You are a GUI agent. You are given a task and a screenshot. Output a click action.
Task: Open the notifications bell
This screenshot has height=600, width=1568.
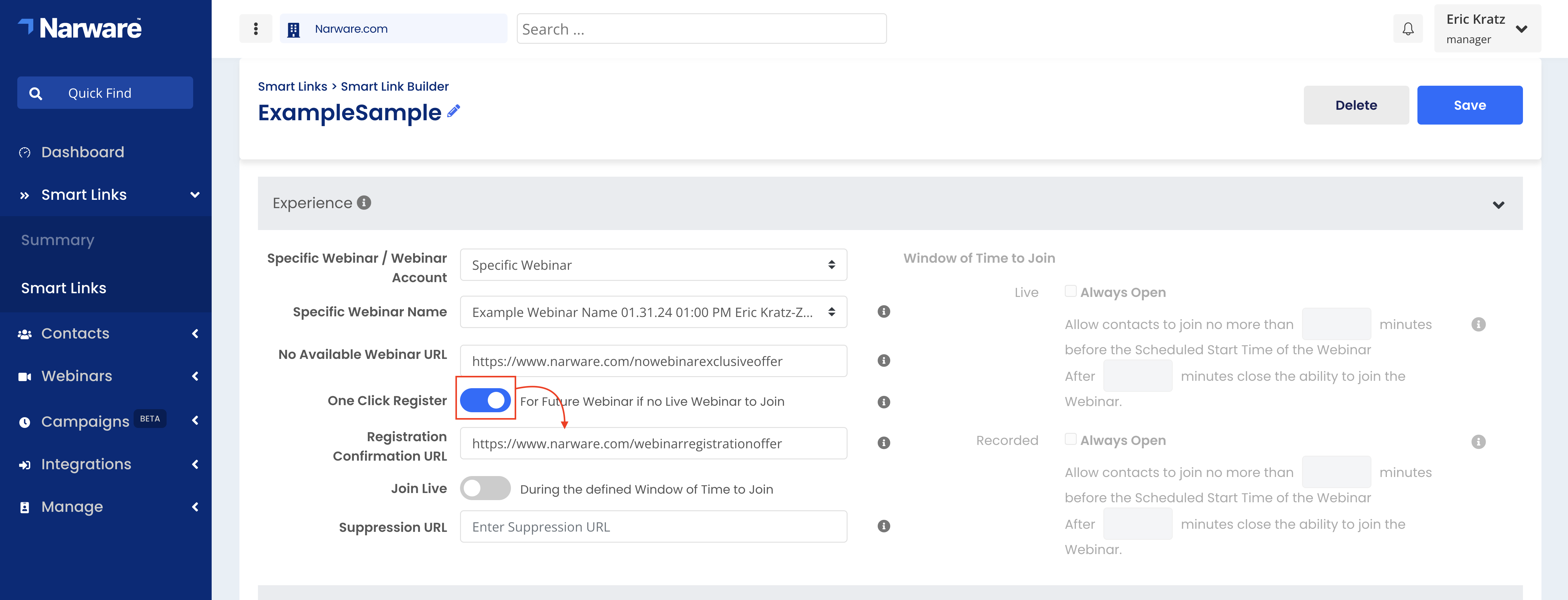click(x=1408, y=29)
